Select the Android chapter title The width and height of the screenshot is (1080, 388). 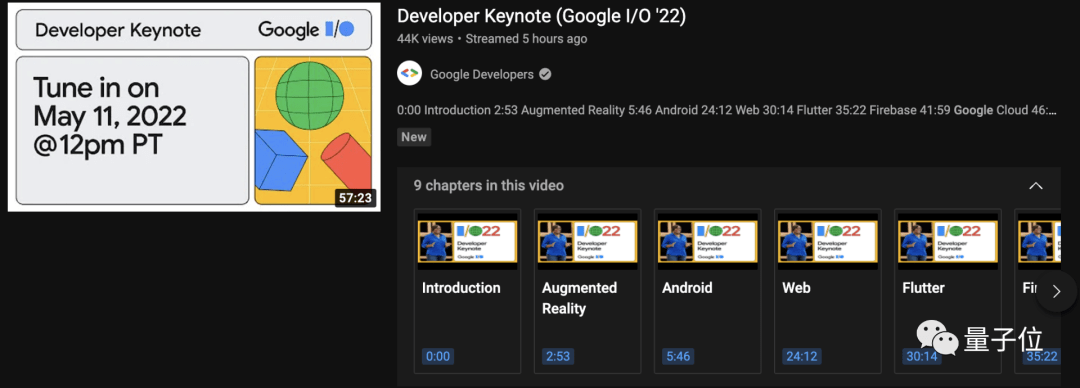click(687, 288)
